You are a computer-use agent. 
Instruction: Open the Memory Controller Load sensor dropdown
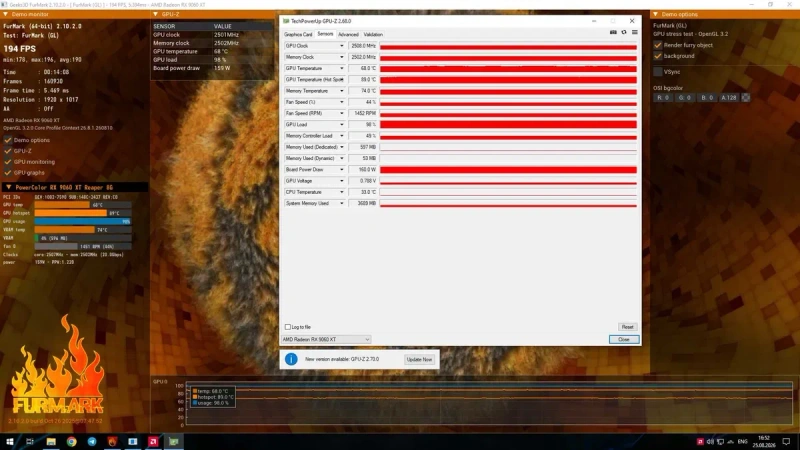(341, 136)
